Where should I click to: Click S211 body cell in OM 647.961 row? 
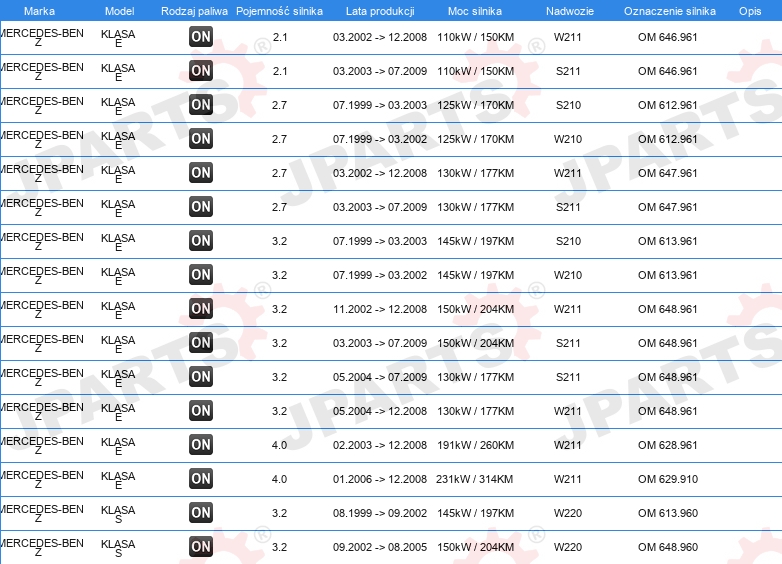point(568,207)
